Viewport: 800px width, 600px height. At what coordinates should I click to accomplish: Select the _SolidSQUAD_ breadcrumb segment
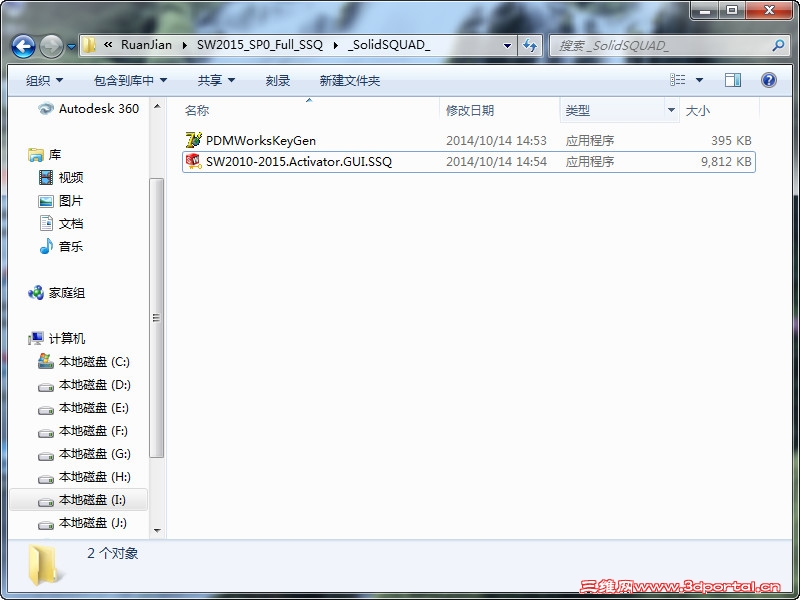click(389, 45)
